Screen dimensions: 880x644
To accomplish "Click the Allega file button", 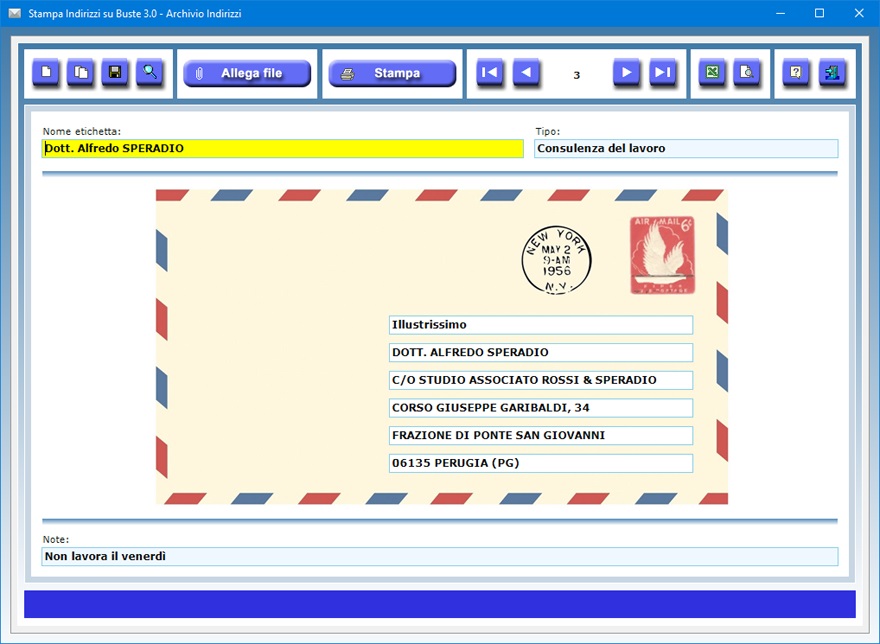I will click(x=247, y=73).
